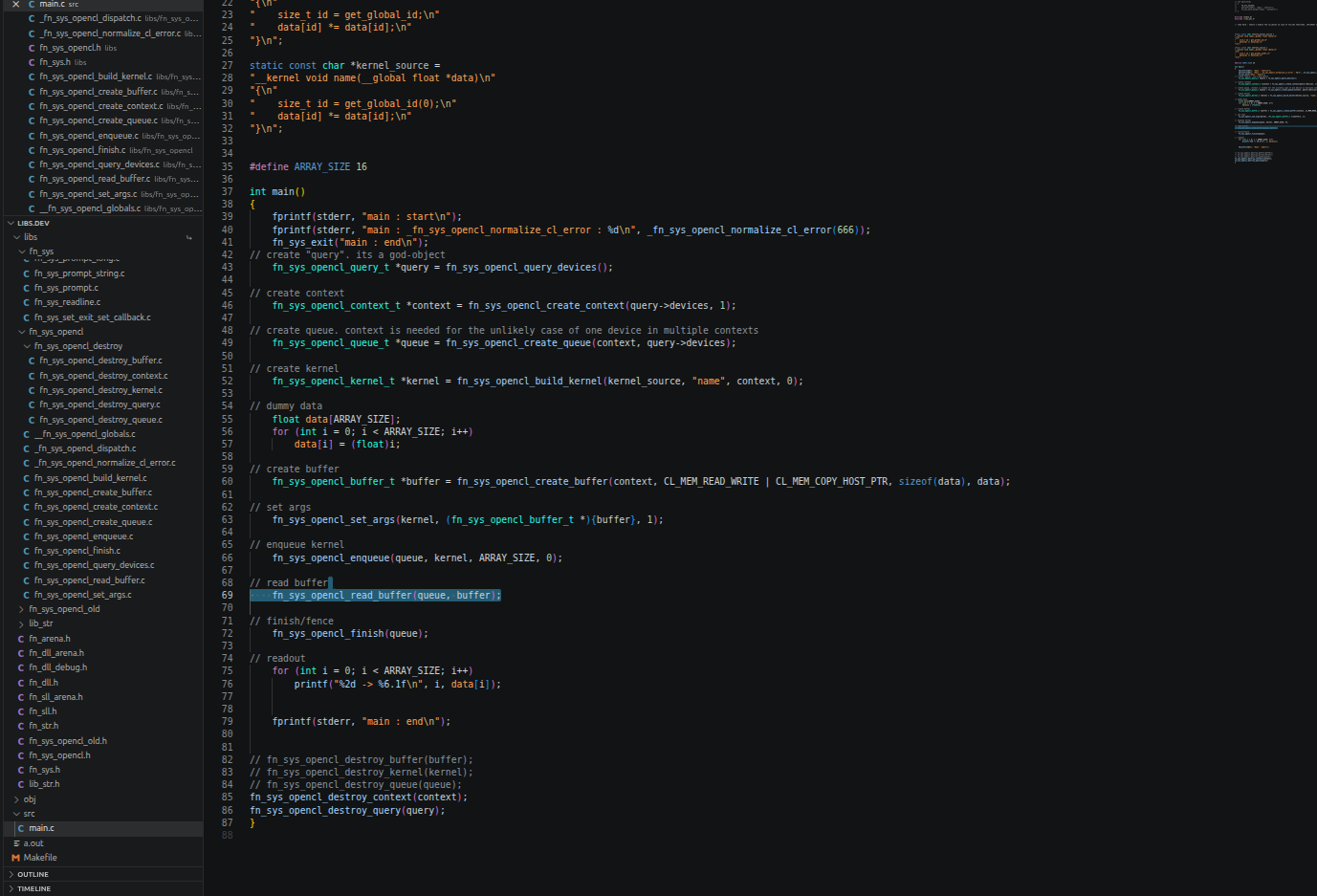Image resolution: width=1317 pixels, height=896 pixels.
Task: Collapse the fn_sys folder
Action: click(x=22, y=251)
